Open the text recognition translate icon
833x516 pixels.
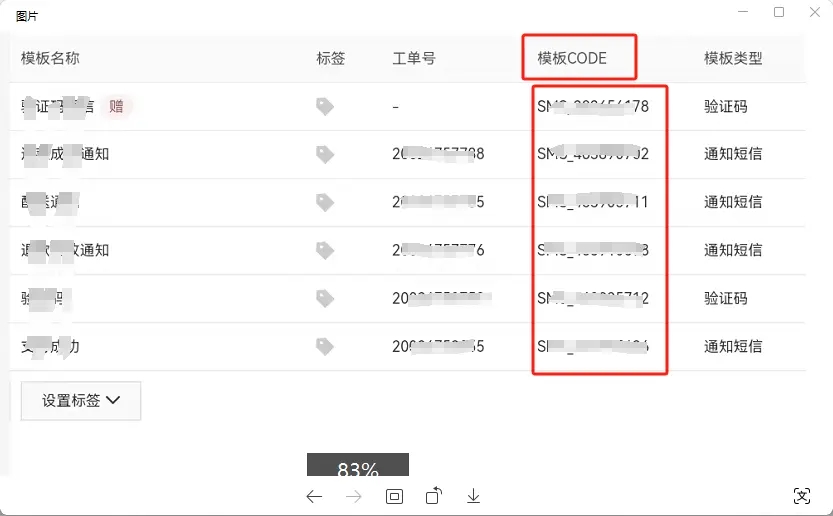[x=801, y=496]
